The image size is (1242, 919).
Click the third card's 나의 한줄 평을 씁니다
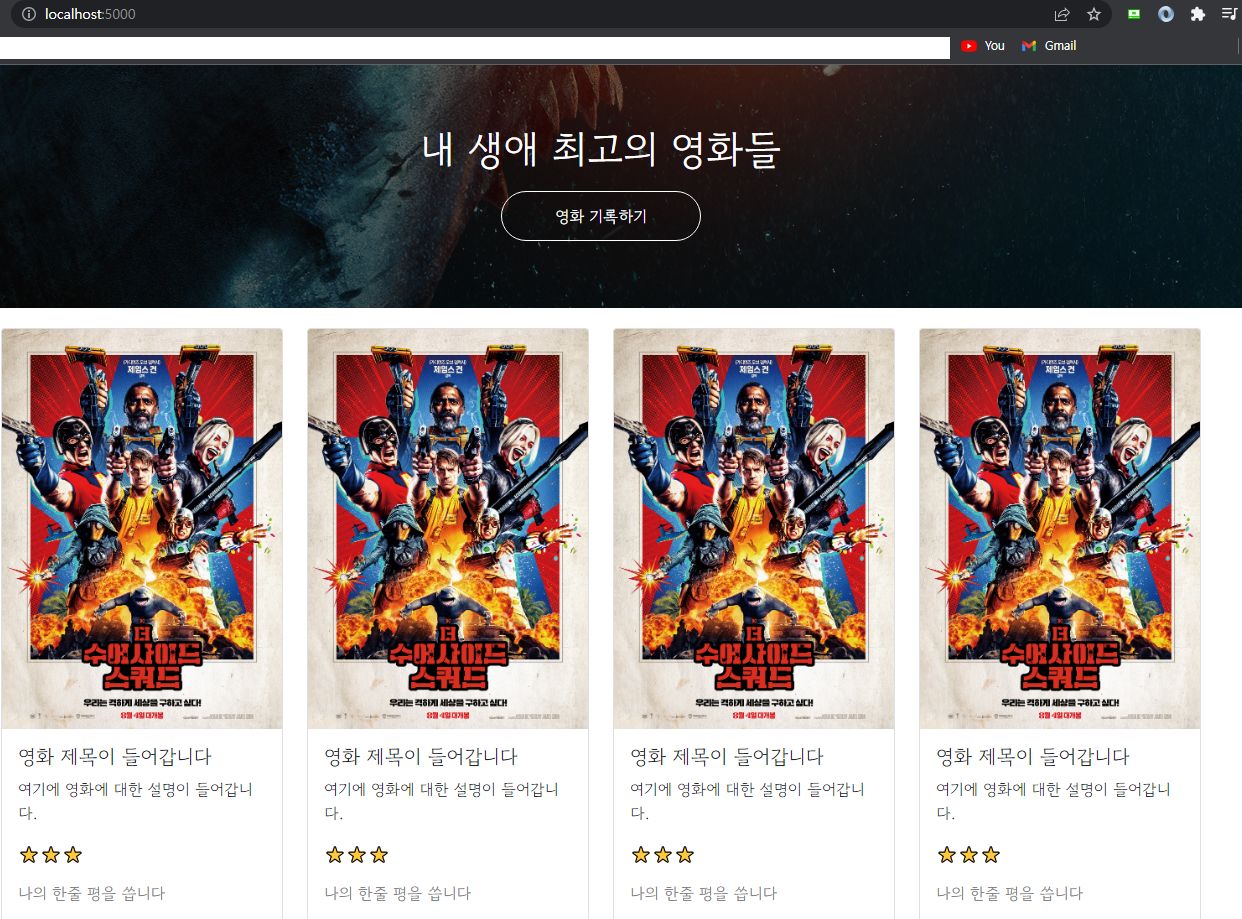tap(704, 893)
